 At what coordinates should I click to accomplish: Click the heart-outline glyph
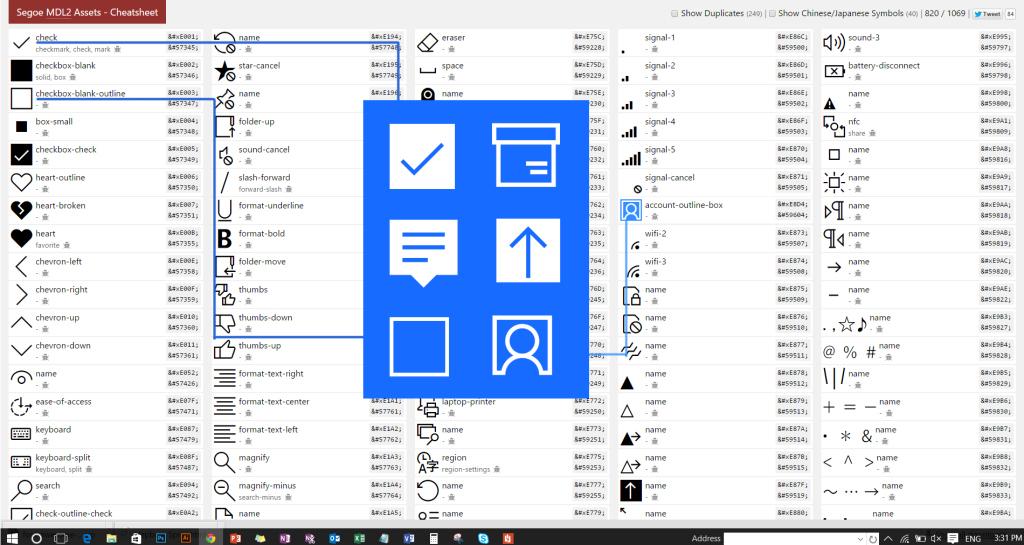point(21,182)
